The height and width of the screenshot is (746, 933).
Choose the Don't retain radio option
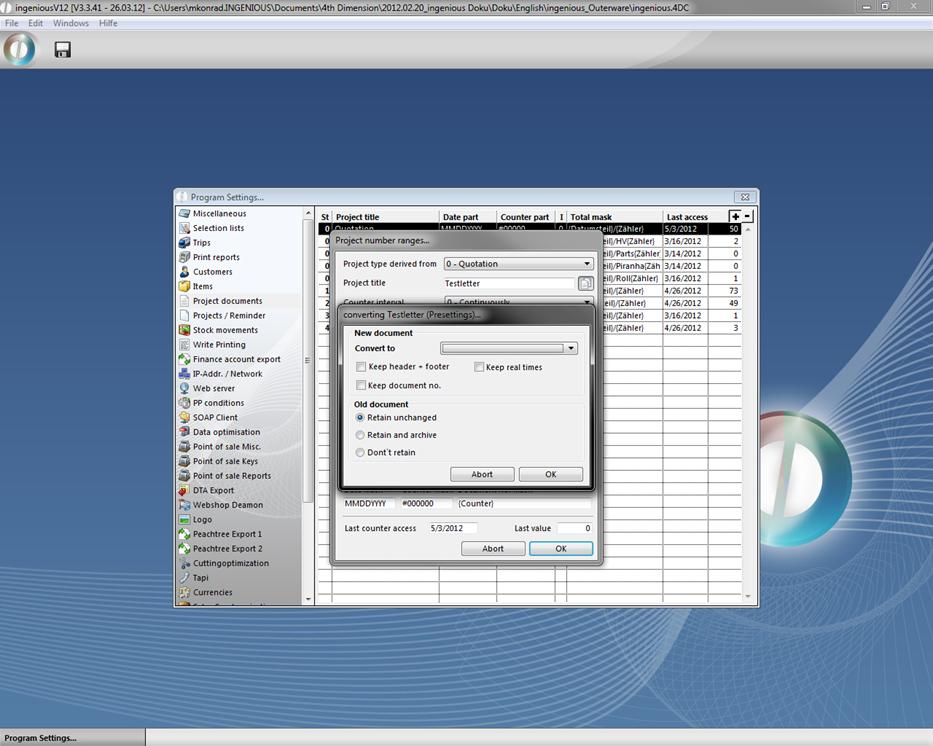361,453
